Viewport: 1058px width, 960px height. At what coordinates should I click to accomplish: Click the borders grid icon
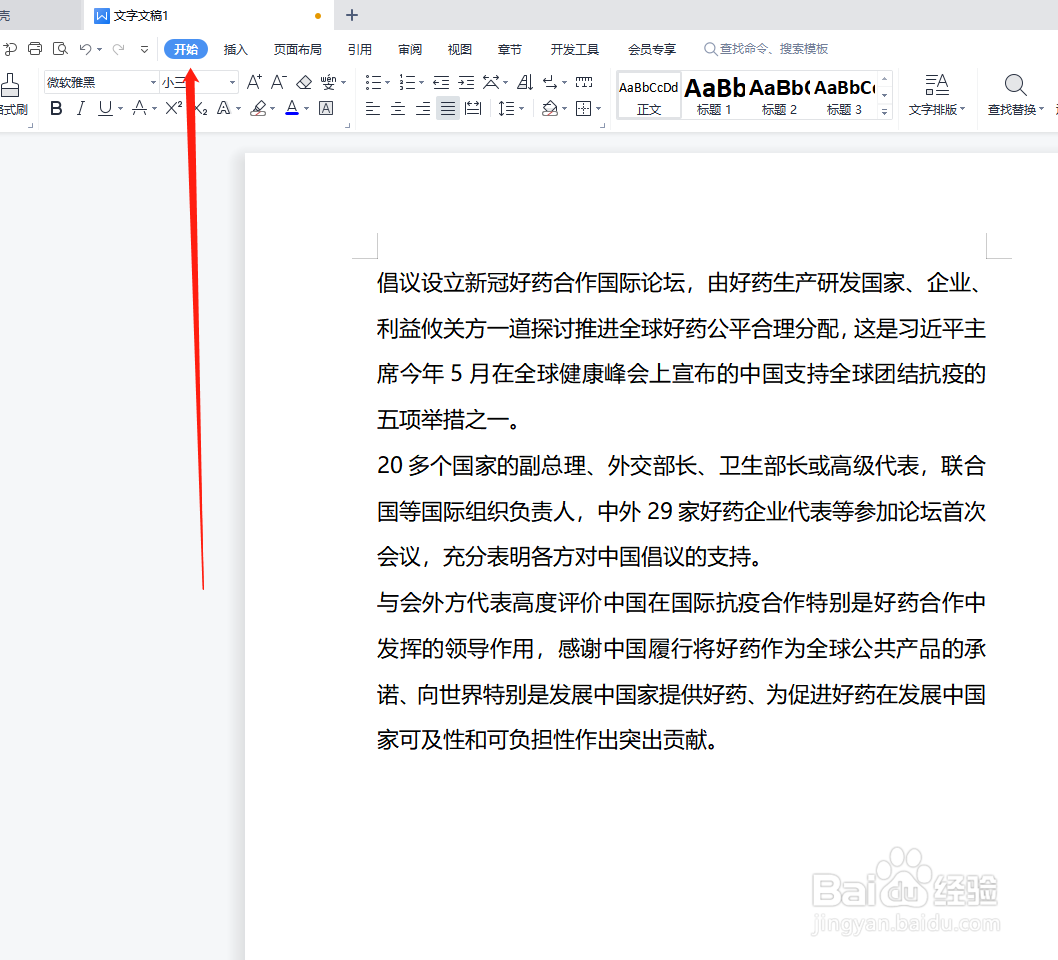point(584,108)
